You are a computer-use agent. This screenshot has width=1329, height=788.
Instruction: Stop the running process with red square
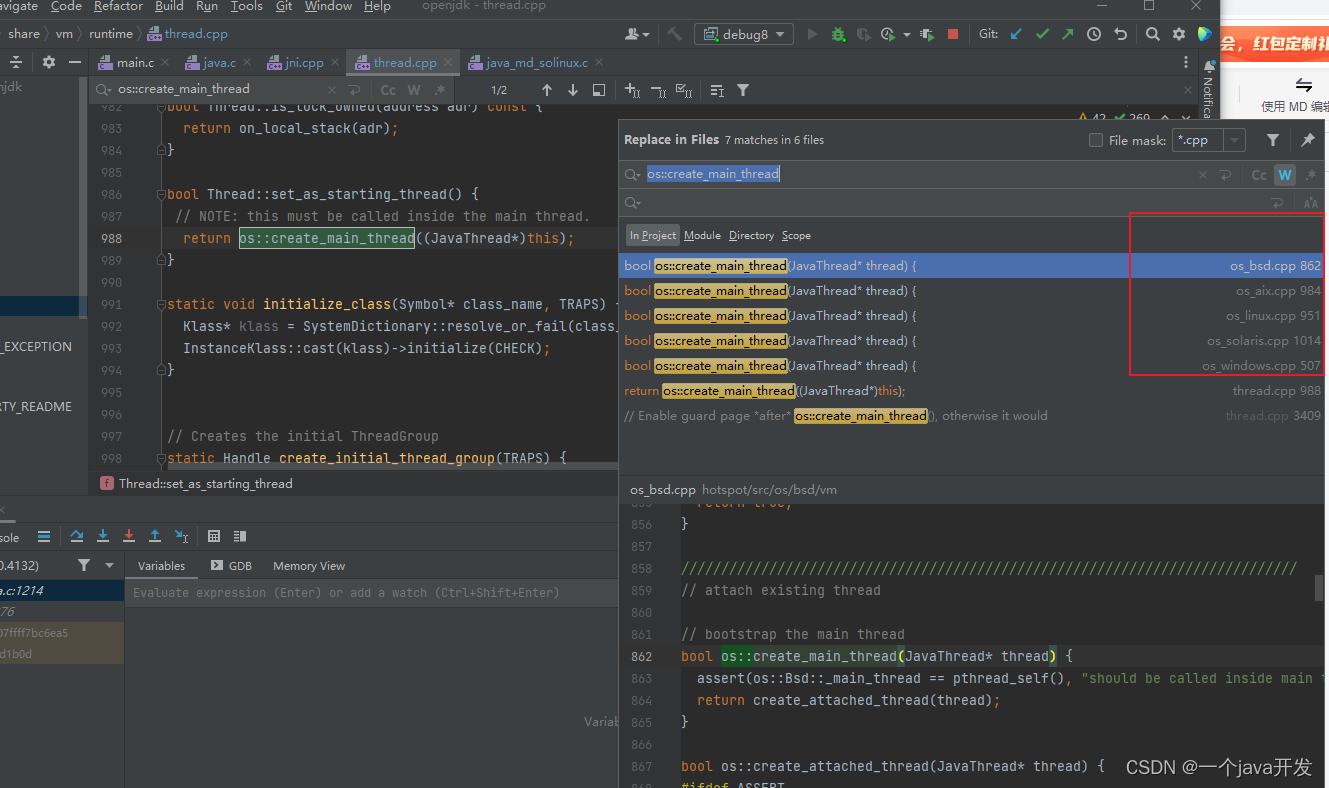coord(953,34)
